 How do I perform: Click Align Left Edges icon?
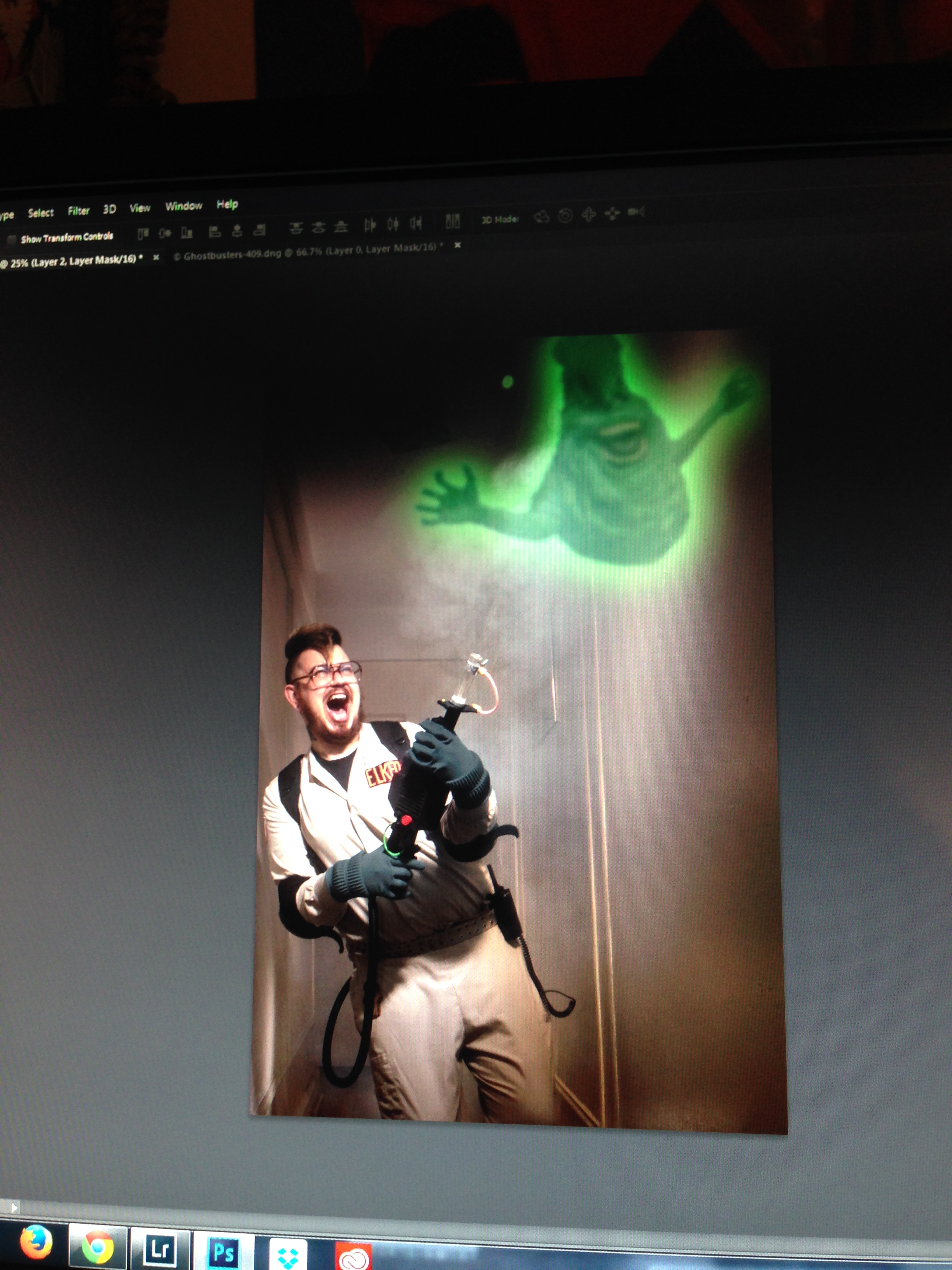215,231
